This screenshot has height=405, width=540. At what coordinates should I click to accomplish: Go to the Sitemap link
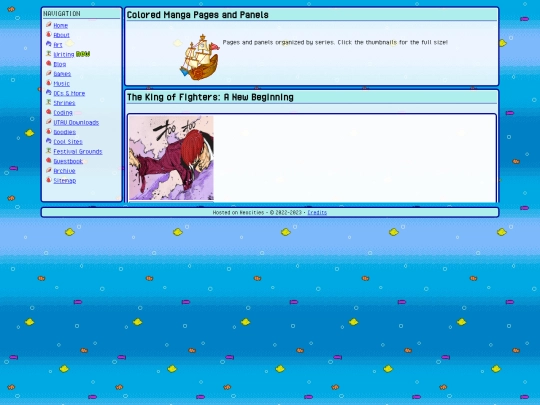pos(65,181)
